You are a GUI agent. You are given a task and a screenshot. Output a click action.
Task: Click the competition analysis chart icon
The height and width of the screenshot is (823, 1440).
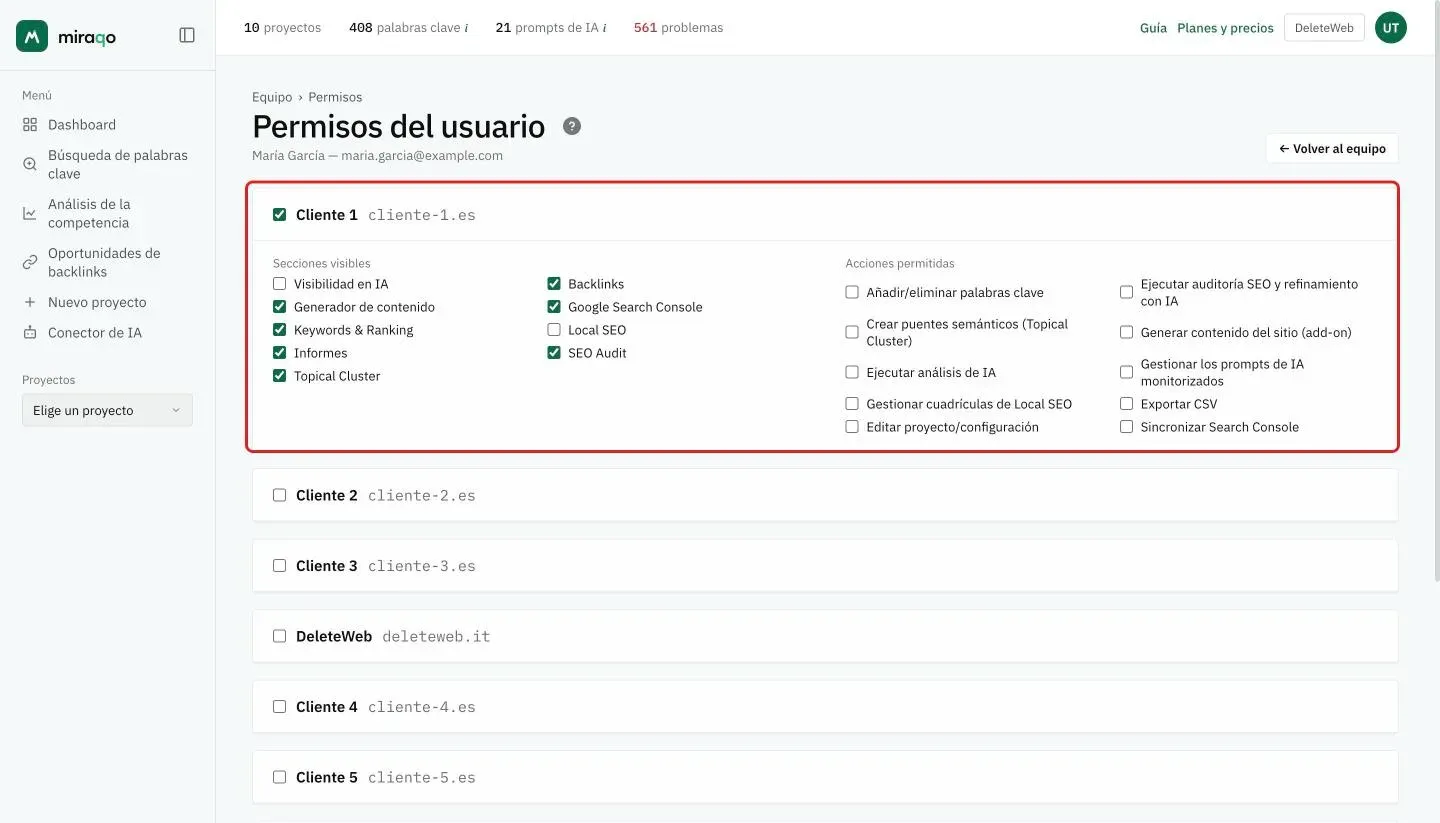(30, 213)
